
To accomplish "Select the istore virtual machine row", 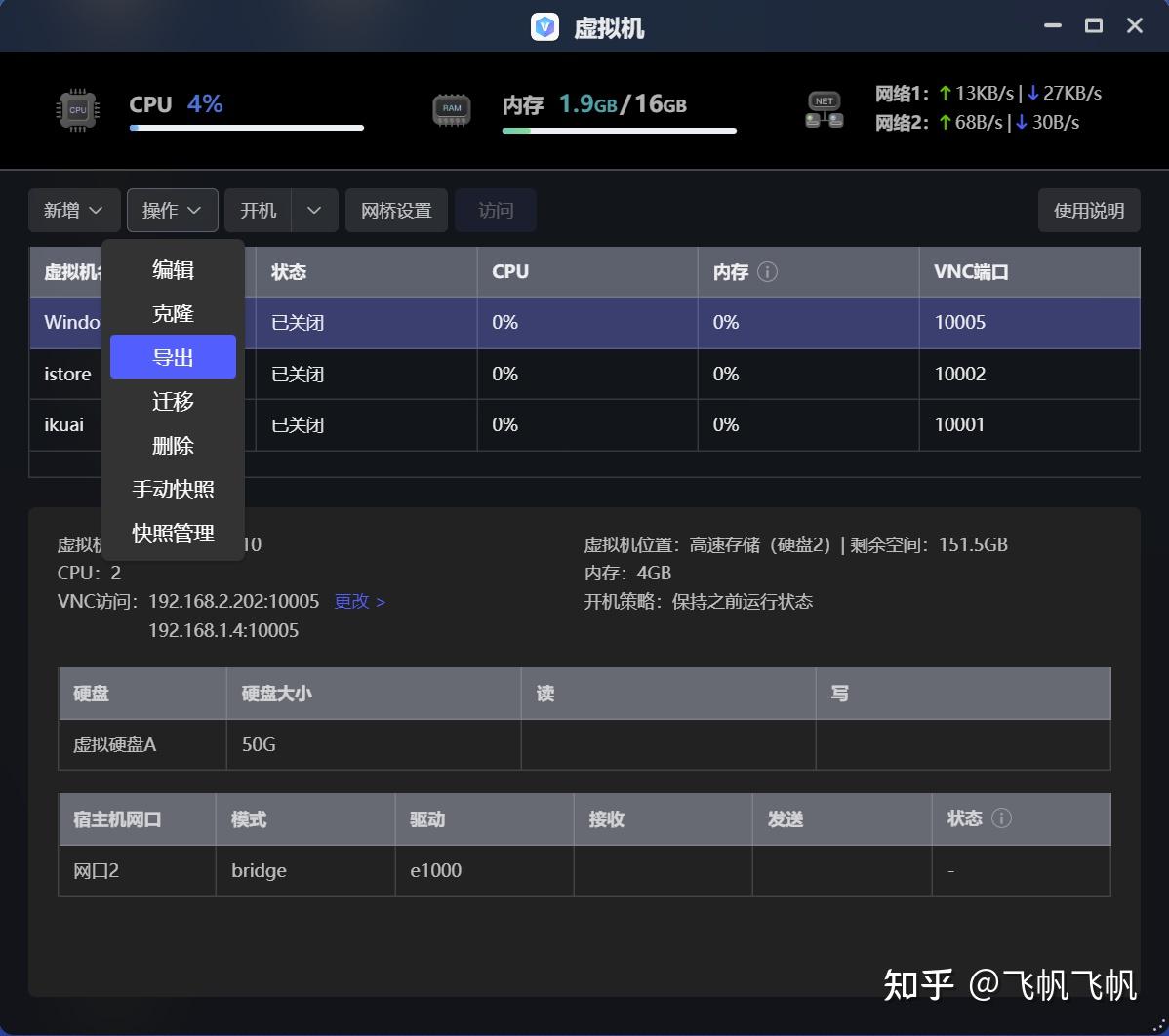I will coord(66,374).
